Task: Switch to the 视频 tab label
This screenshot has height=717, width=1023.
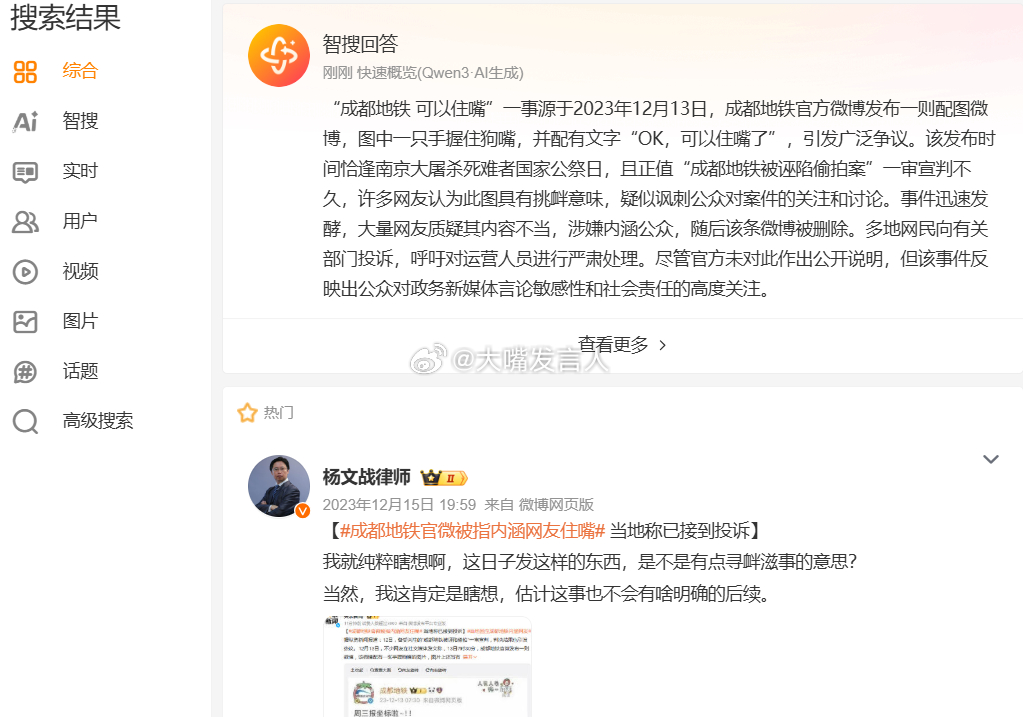Action: point(80,271)
